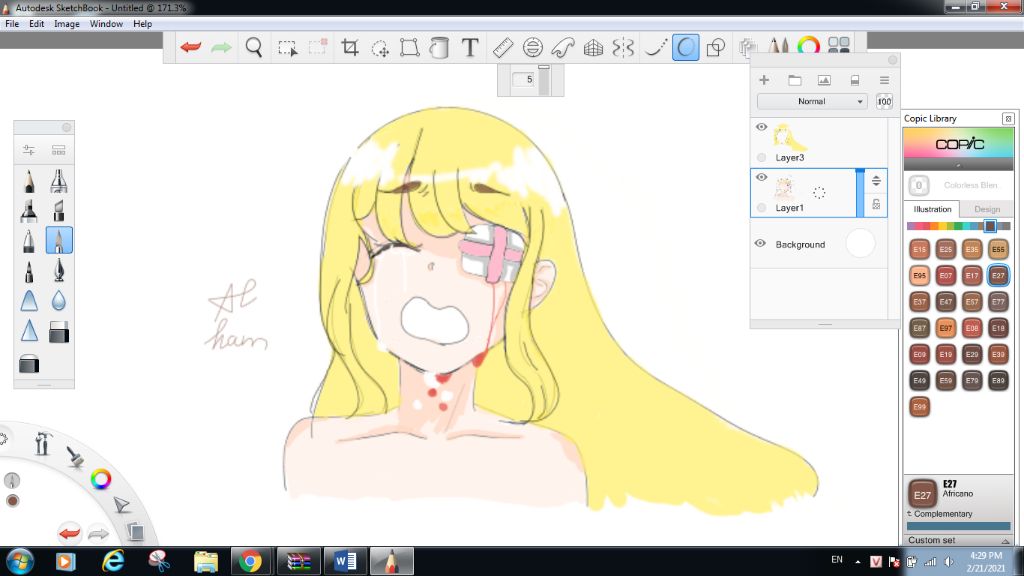Open the Perspective guide tool
This screenshot has width=1024, height=576.
tap(593, 47)
